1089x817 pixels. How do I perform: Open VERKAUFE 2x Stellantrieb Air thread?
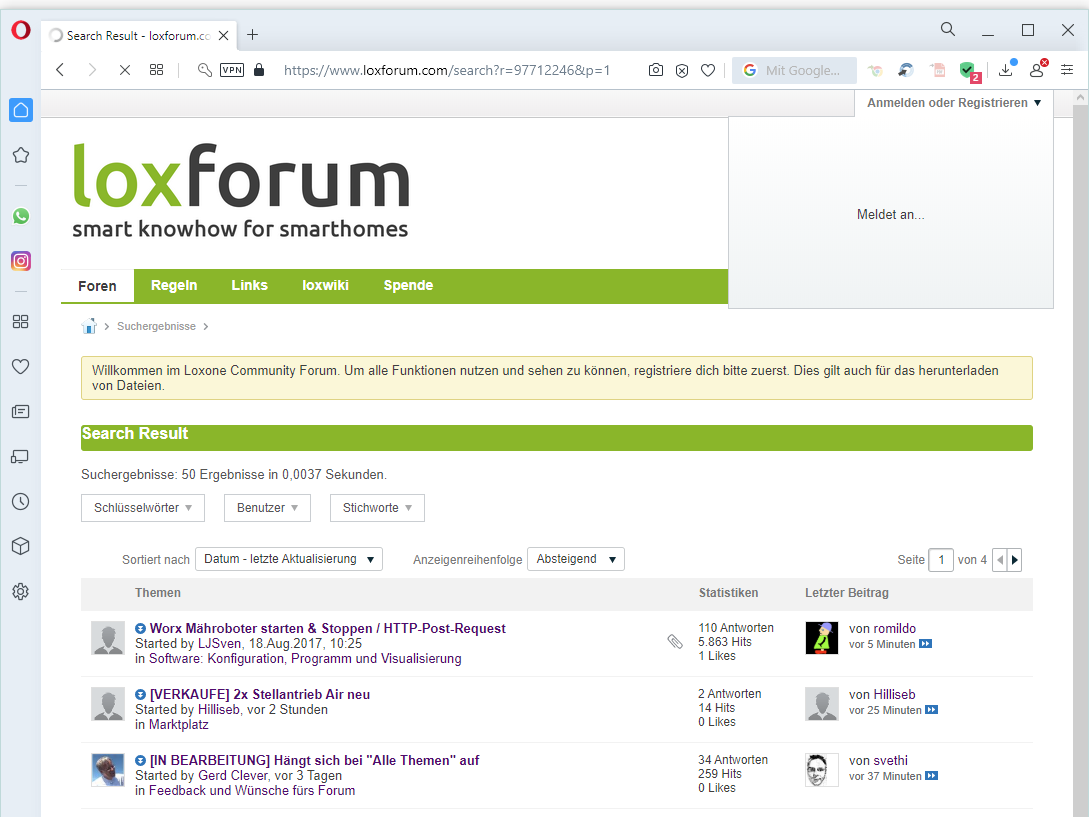point(260,695)
